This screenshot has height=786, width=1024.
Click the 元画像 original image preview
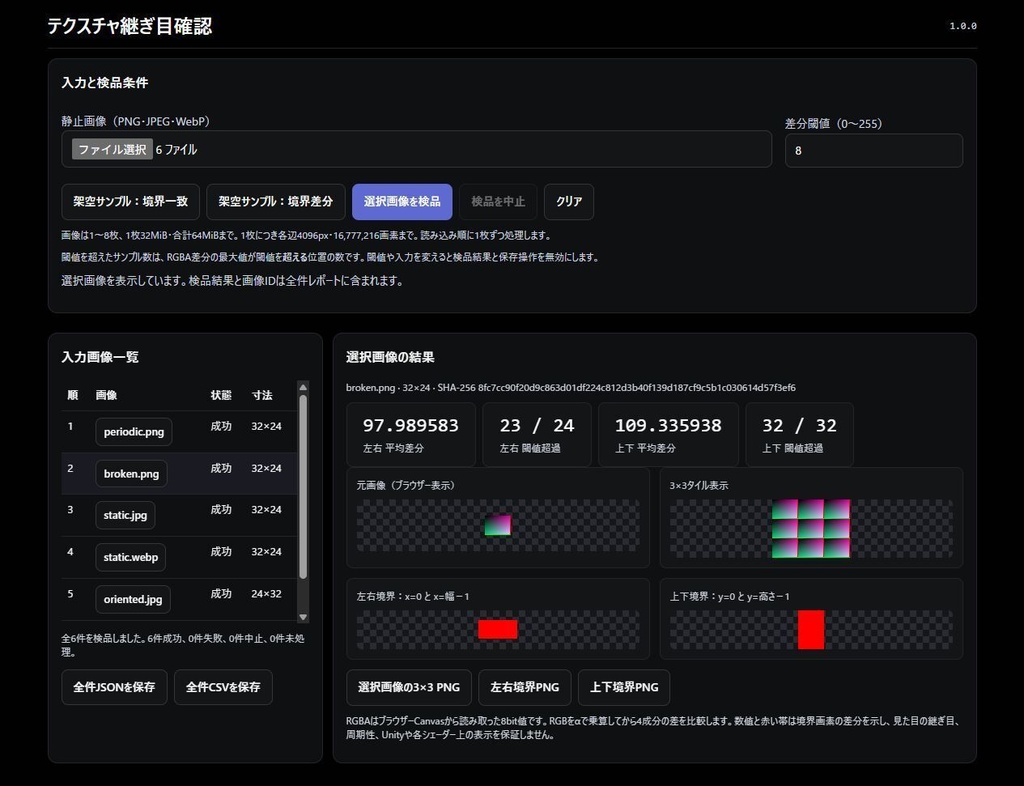[x=498, y=525]
